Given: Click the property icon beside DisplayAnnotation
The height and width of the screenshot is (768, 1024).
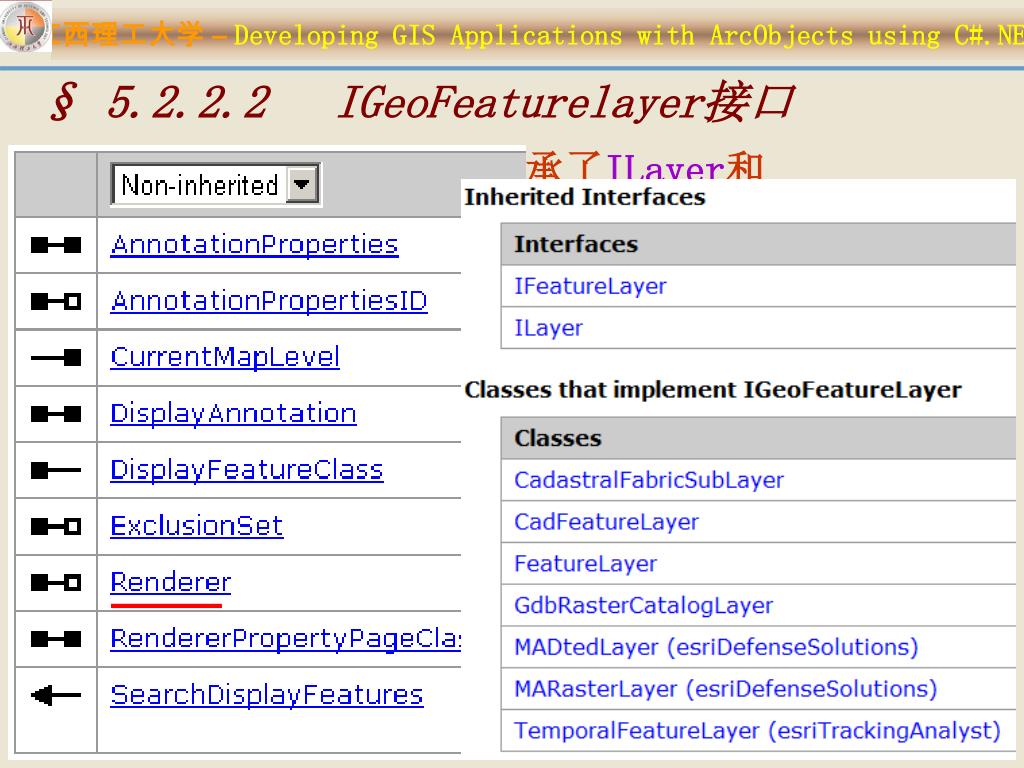Looking at the screenshot, I should click(56, 413).
